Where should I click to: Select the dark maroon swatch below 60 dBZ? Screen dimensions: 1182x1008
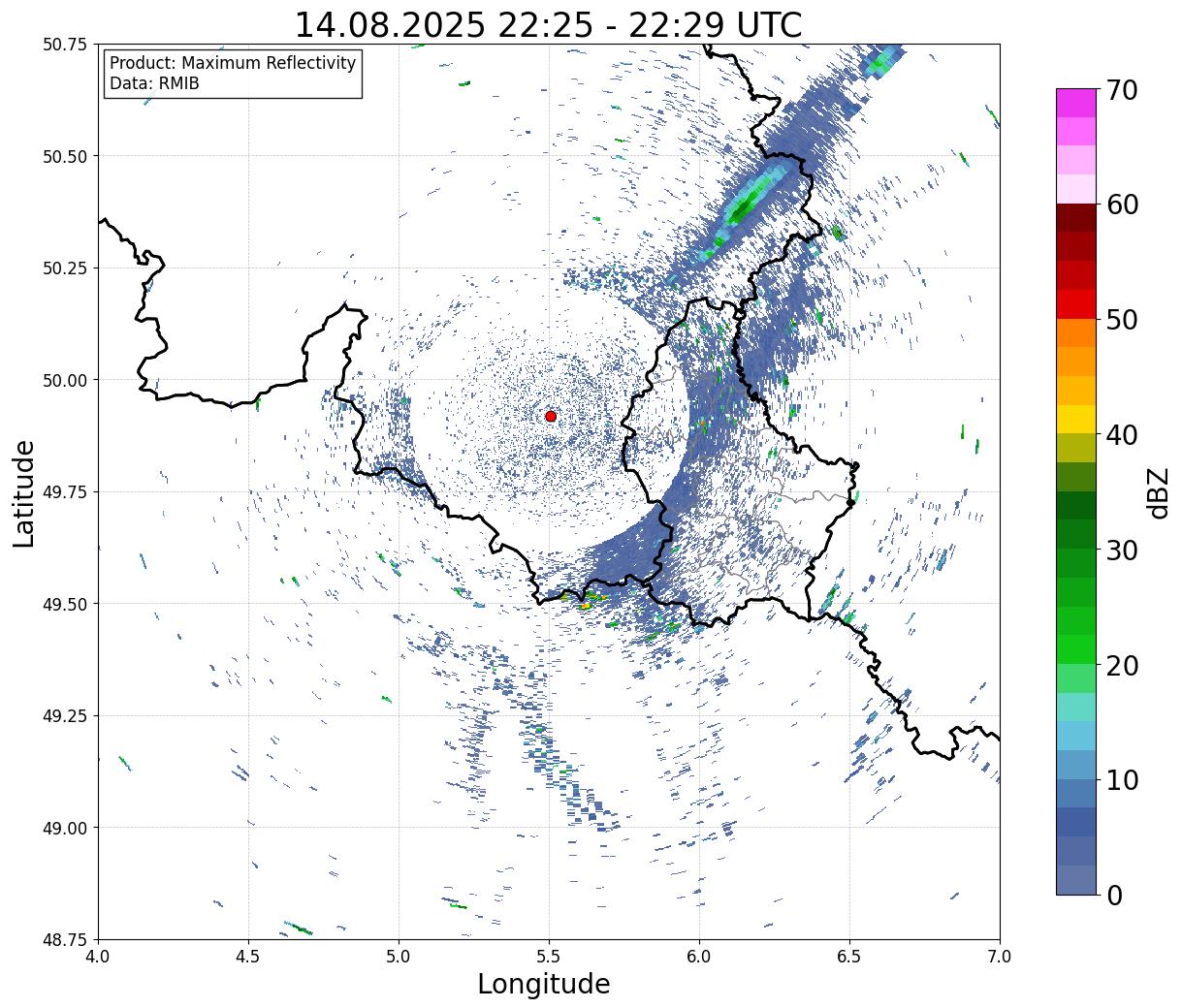[1076, 218]
